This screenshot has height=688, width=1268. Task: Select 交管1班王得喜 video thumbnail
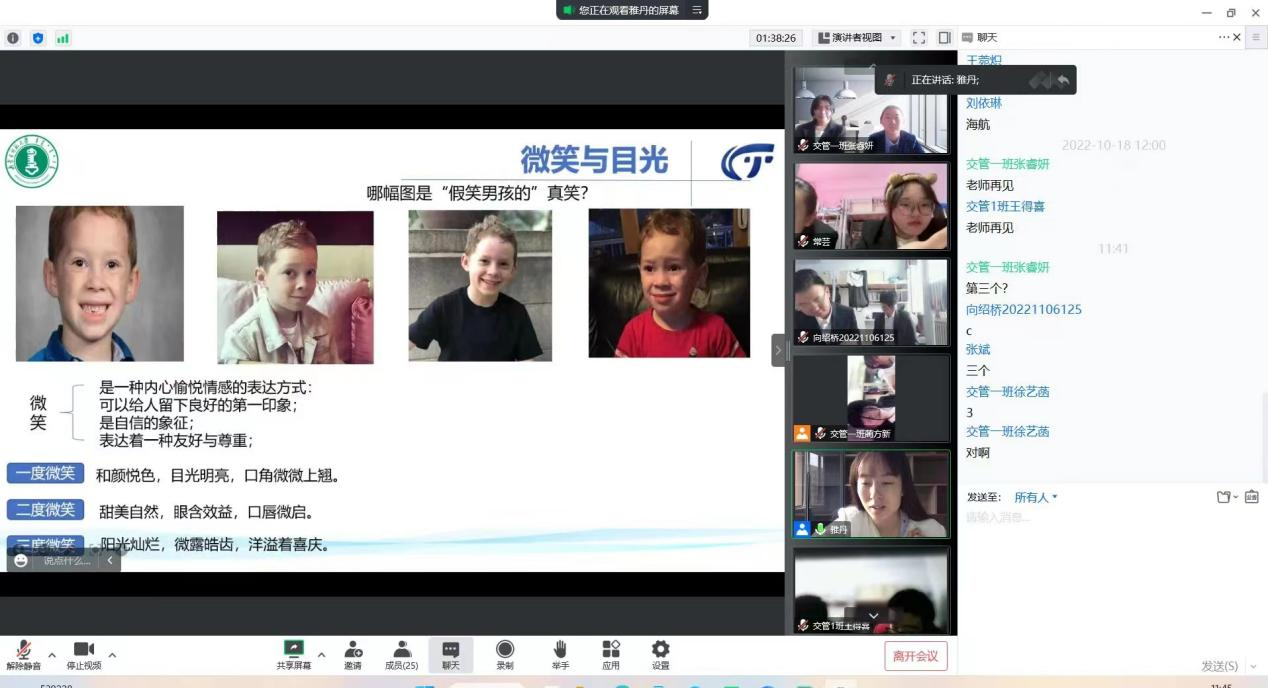point(871,590)
